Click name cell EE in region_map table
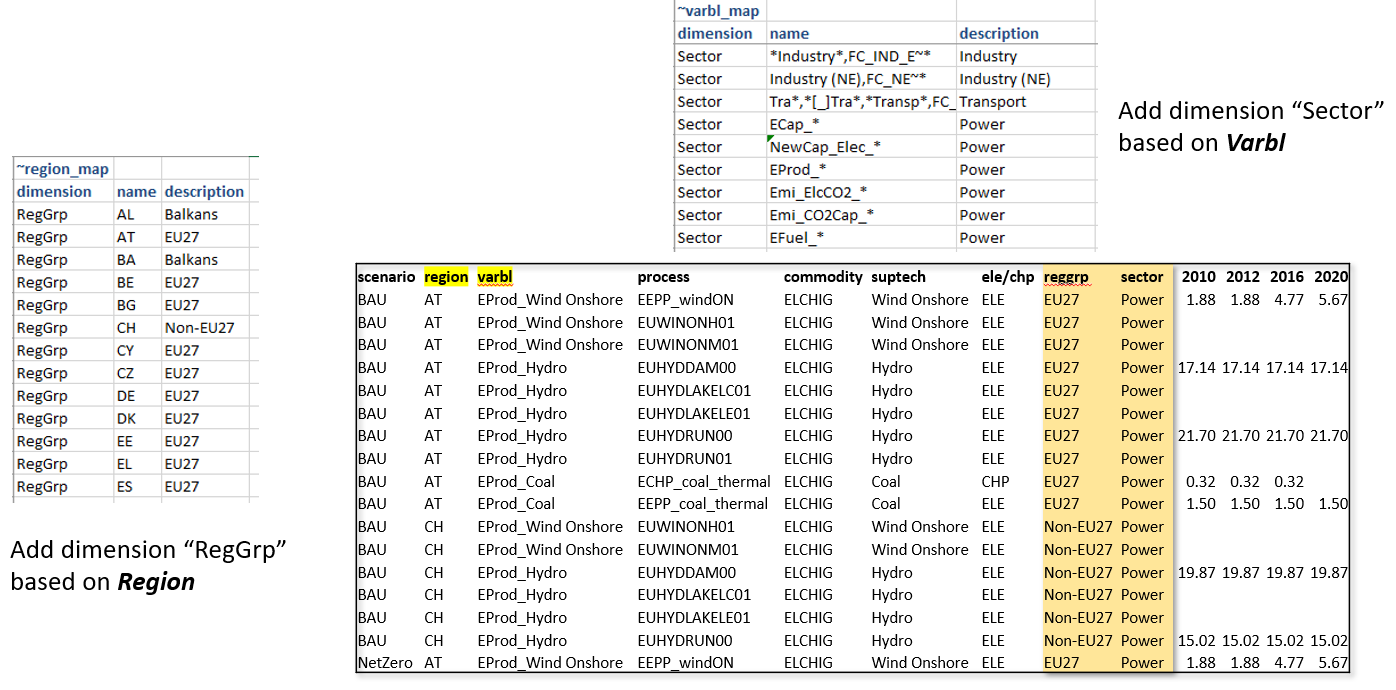This screenshot has width=1396, height=690. pos(137,441)
